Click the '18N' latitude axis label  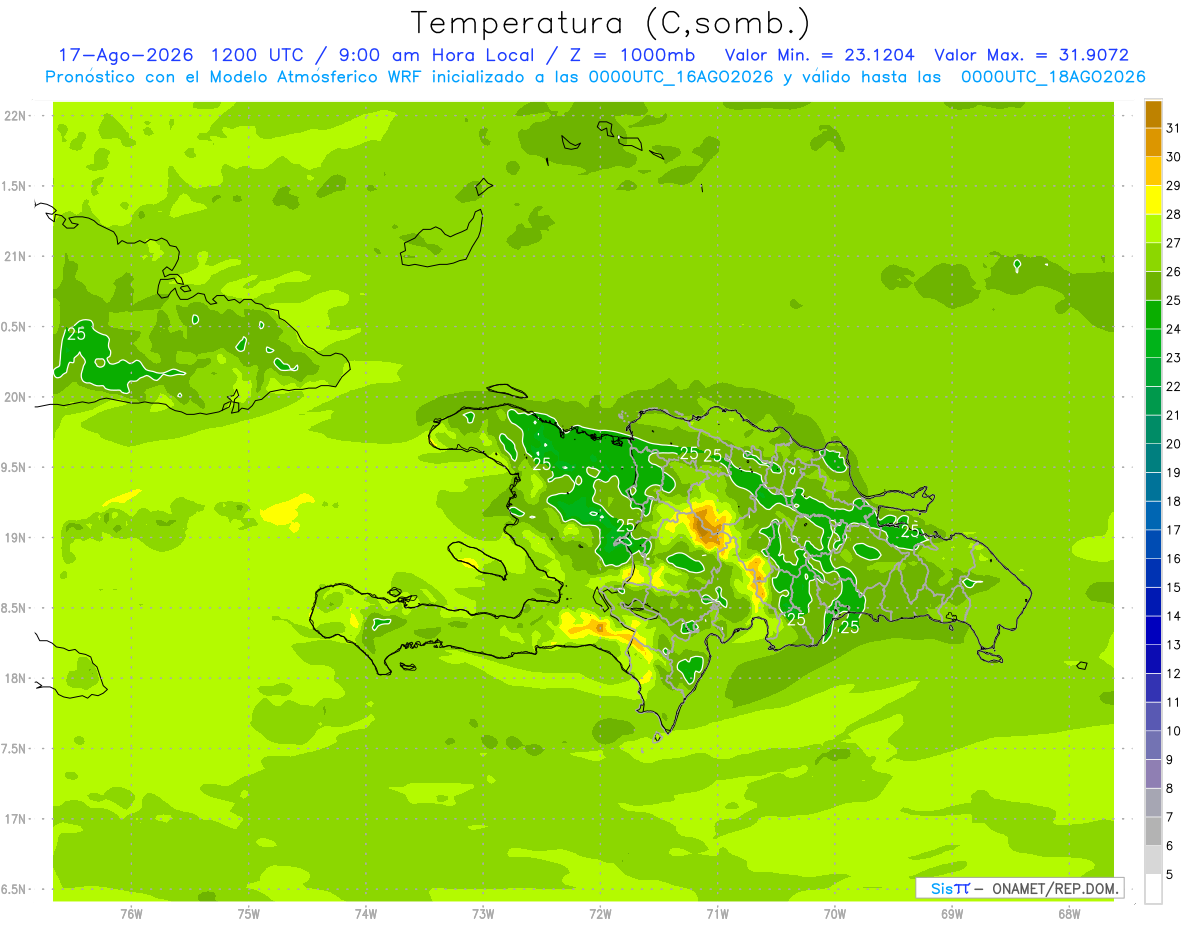pos(16,678)
